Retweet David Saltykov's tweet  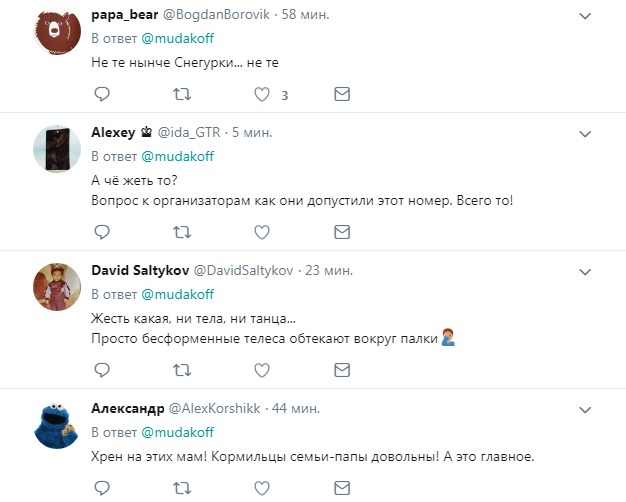click(x=181, y=370)
